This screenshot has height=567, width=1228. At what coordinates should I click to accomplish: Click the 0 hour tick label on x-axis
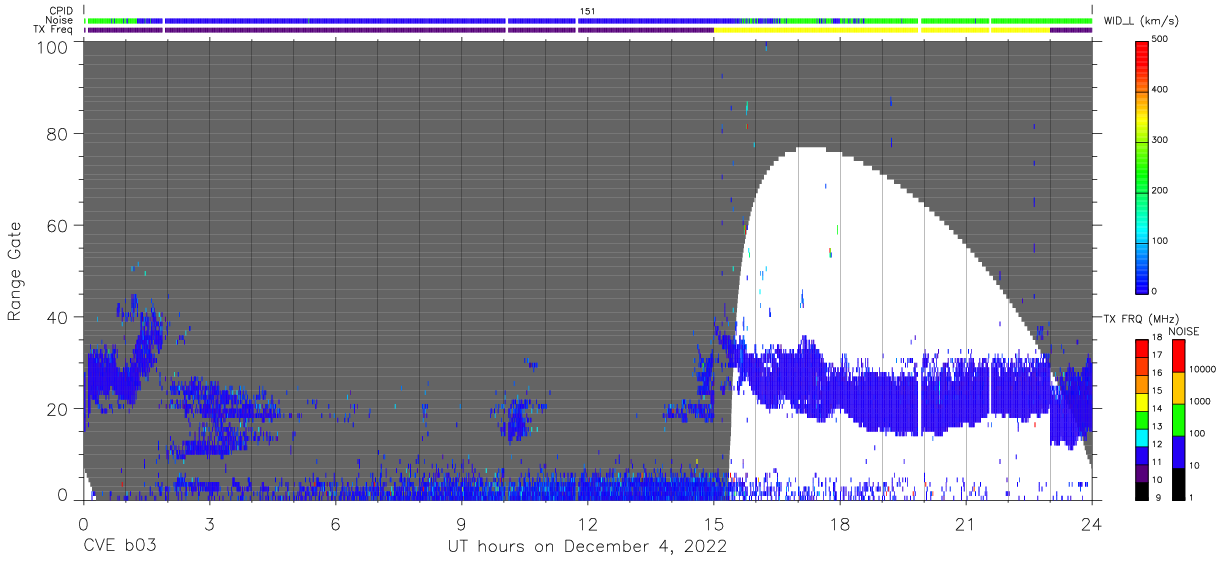83,523
